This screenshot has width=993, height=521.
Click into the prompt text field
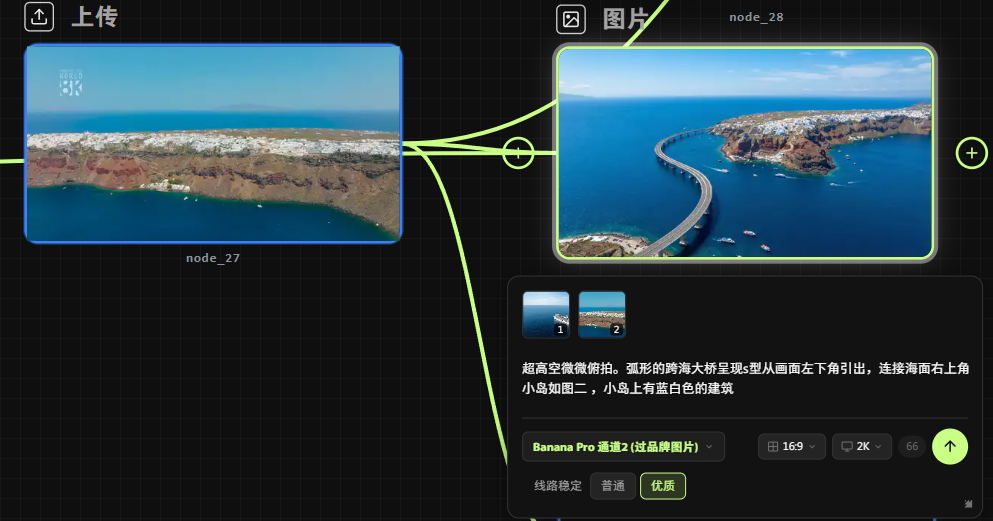tap(745, 378)
